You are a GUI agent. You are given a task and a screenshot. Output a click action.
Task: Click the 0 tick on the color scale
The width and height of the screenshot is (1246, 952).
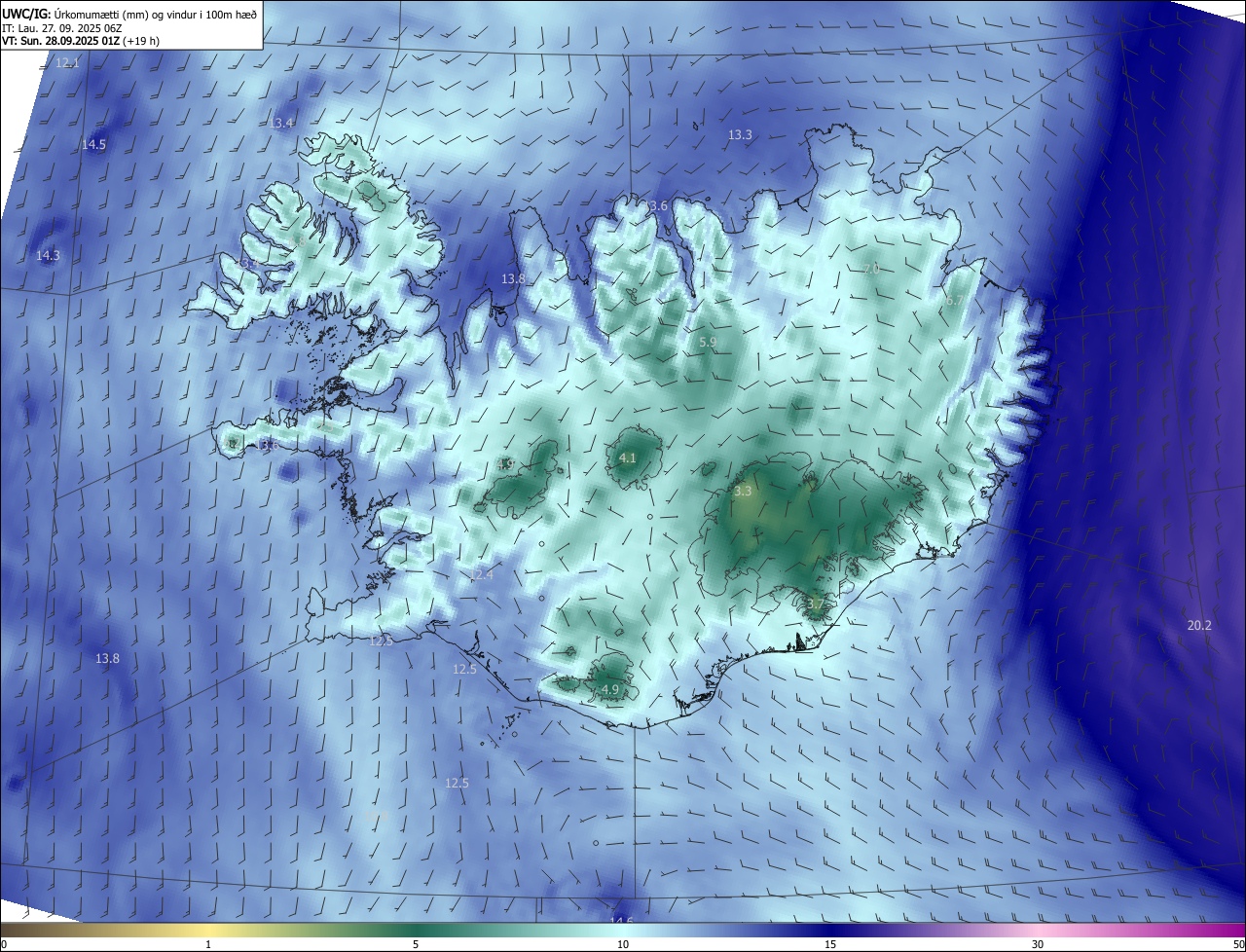coord(3,944)
